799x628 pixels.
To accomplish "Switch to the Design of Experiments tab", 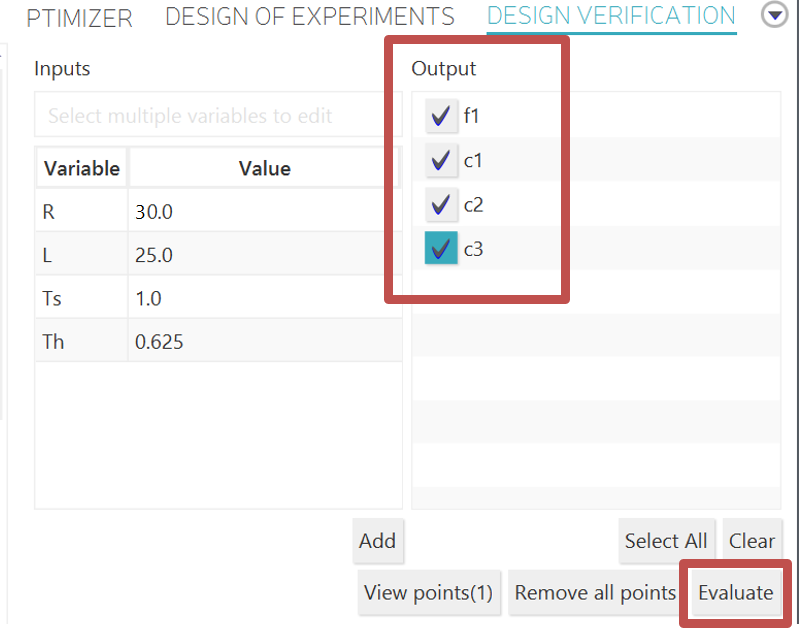I will [x=309, y=16].
